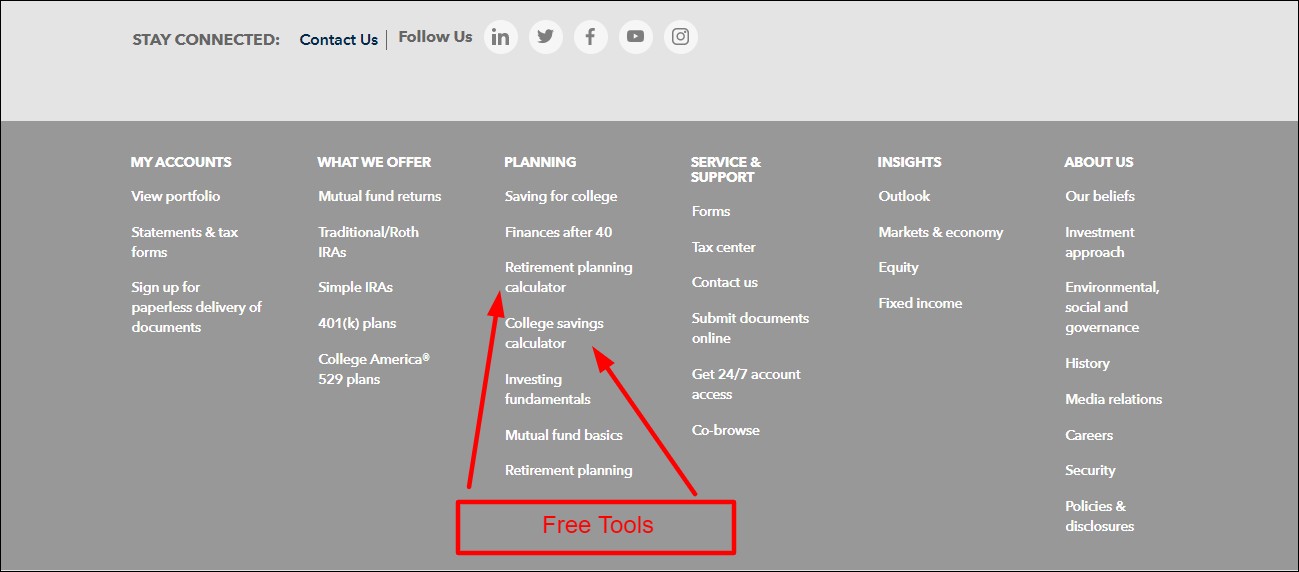Visit the Careers page link
The width and height of the screenshot is (1299, 572).
tap(1088, 435)
